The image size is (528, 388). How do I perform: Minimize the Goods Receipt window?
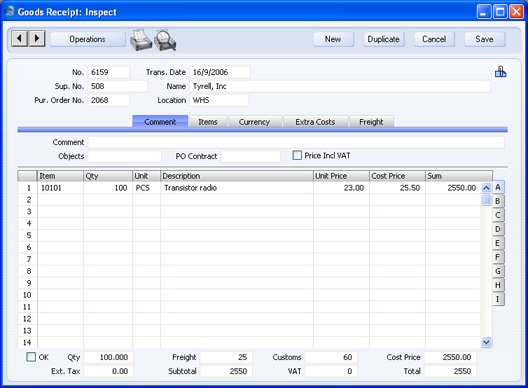(x=484, y=12)
